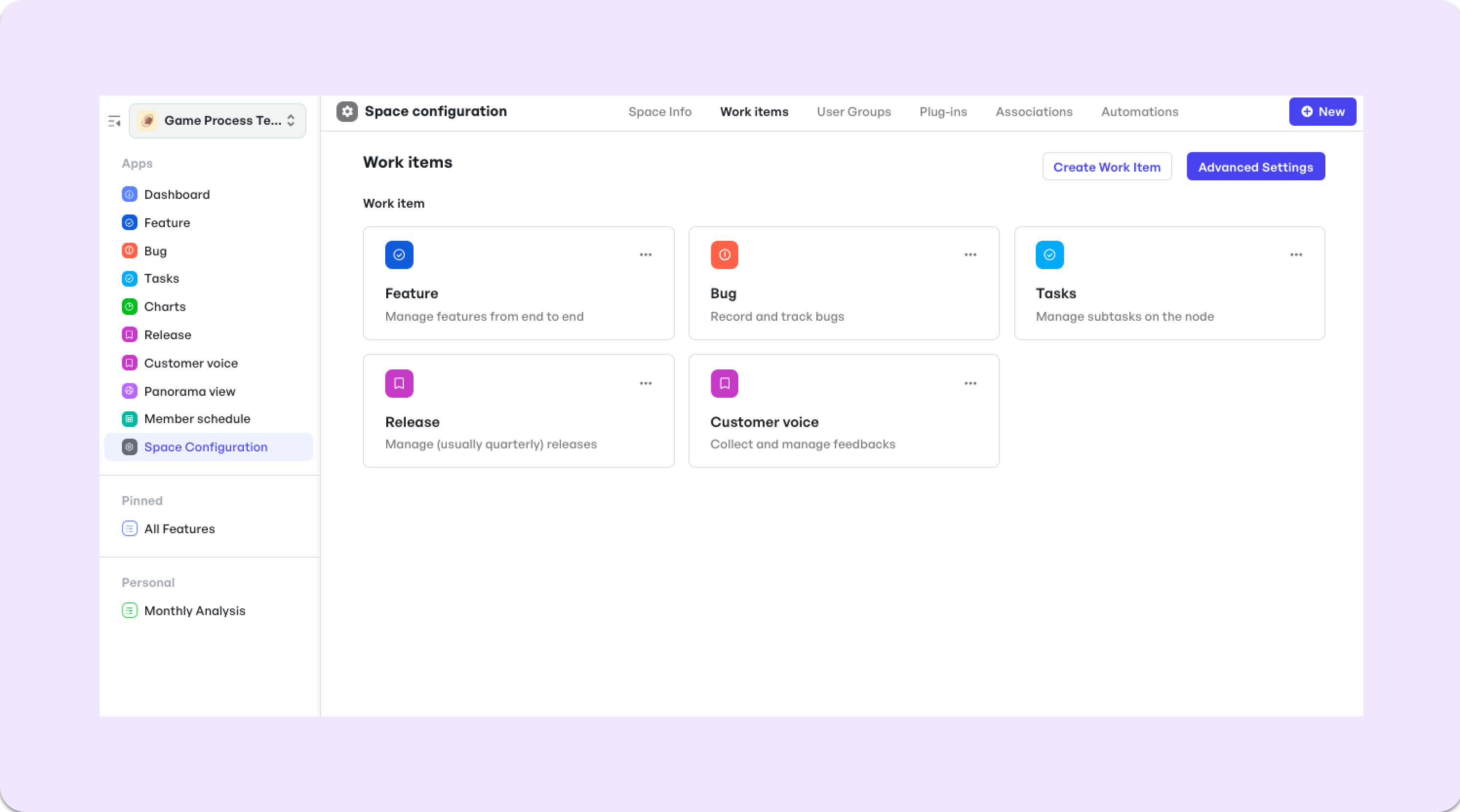1460x812 pixels.
Task: Open Advanced Settings
Action: pos(1255,167)
